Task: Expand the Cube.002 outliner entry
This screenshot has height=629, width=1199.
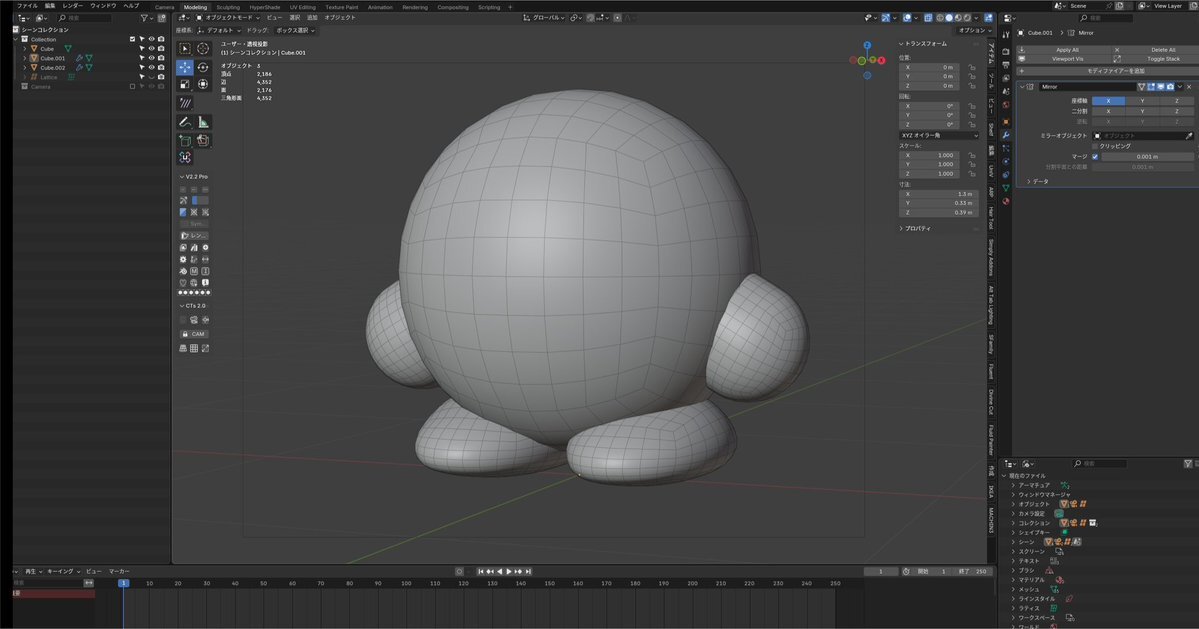Action: [24, 67]
